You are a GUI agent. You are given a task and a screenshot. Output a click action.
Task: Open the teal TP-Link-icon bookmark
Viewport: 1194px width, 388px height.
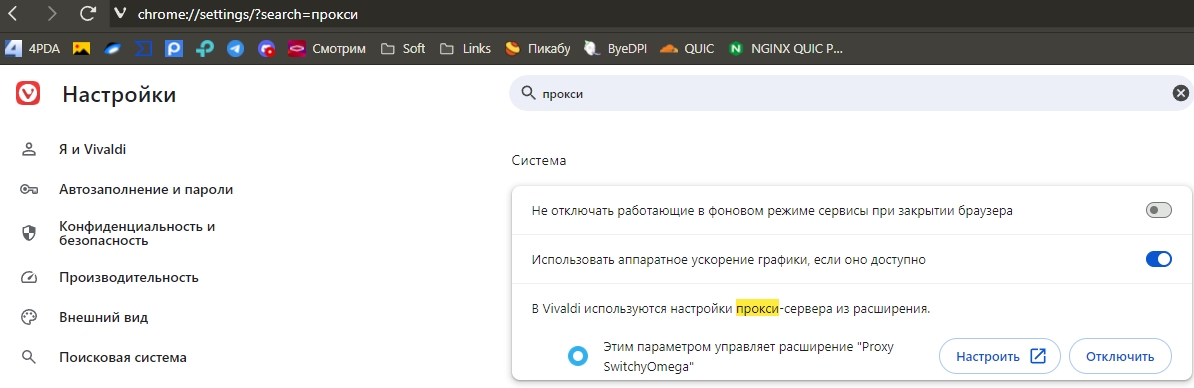pyautogui.click(x=205, y=49)
